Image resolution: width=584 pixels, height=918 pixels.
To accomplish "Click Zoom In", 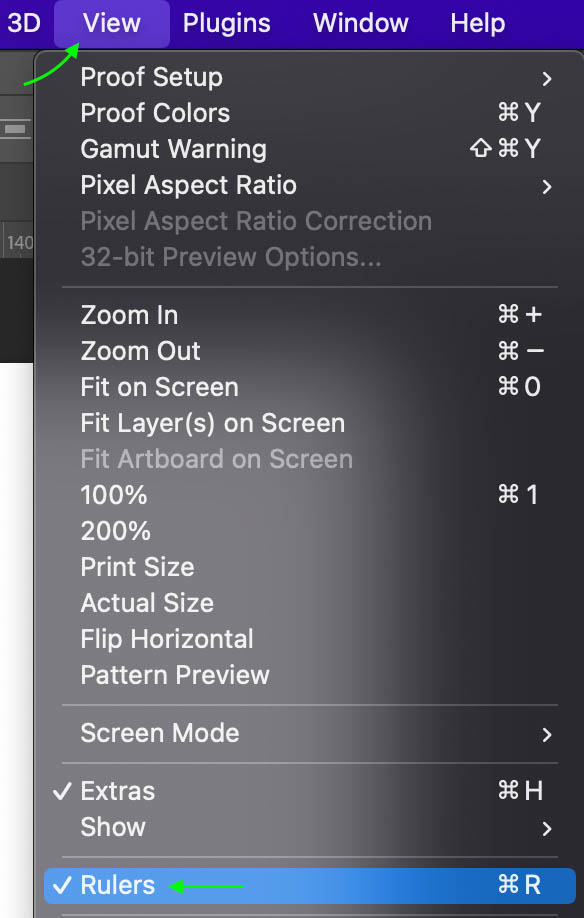I will click(129, 314).
